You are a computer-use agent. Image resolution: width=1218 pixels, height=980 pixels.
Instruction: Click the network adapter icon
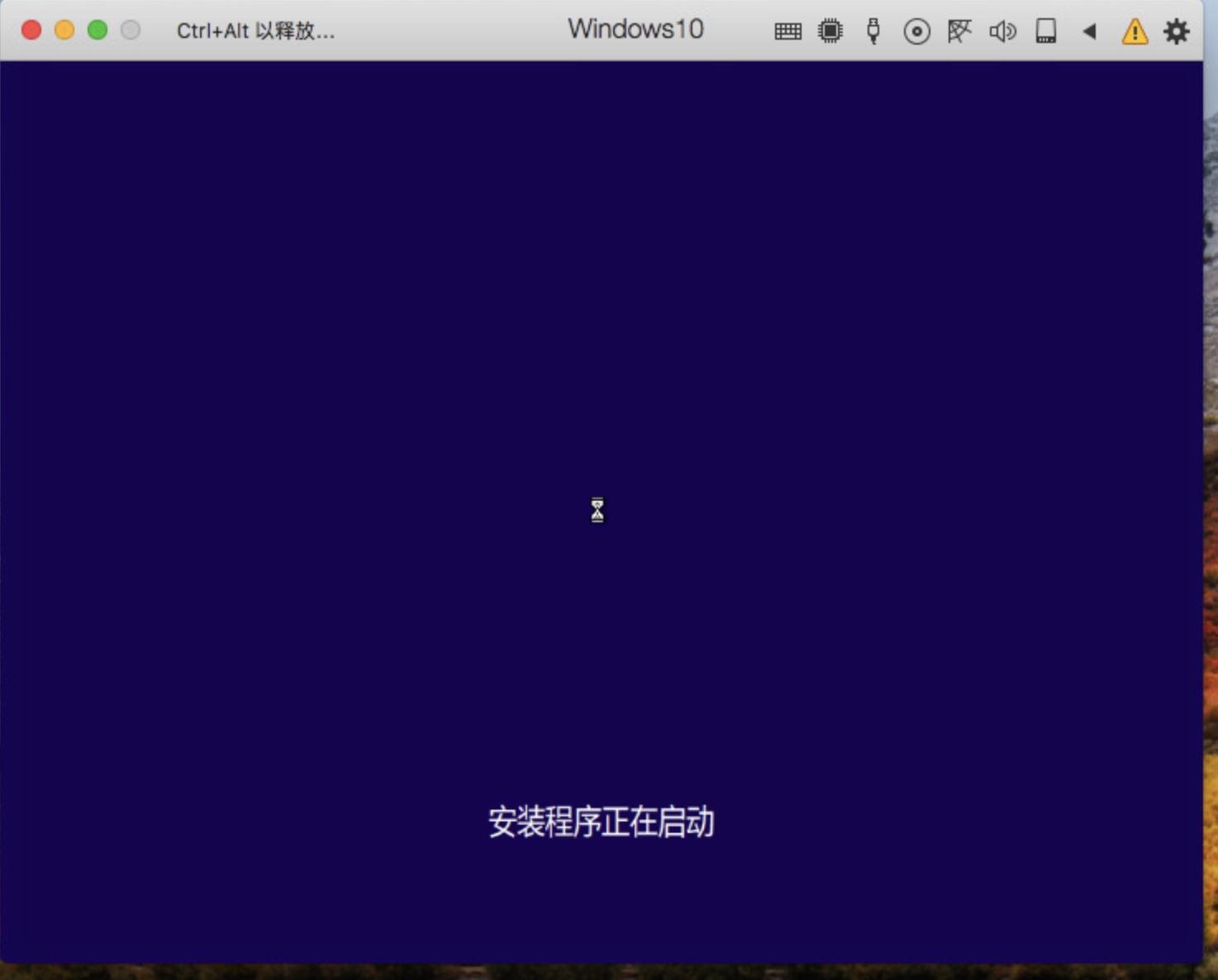pyautogui.click(x=959, y=31)
